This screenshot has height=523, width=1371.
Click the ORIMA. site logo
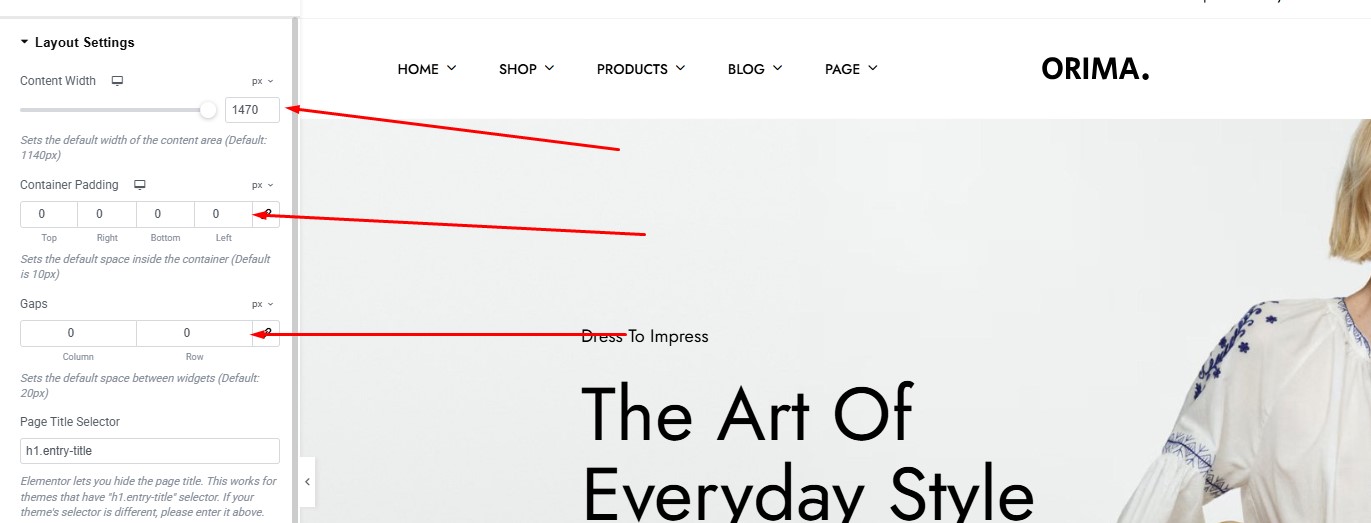pyautogui.click(x=1095, y=69)
